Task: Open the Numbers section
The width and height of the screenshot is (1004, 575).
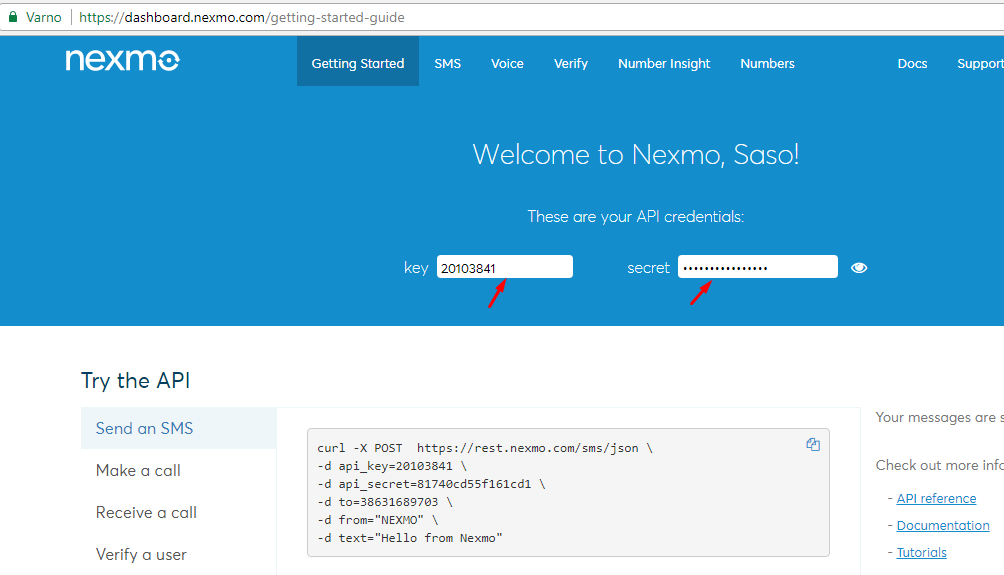Action: tap(767, 63)
